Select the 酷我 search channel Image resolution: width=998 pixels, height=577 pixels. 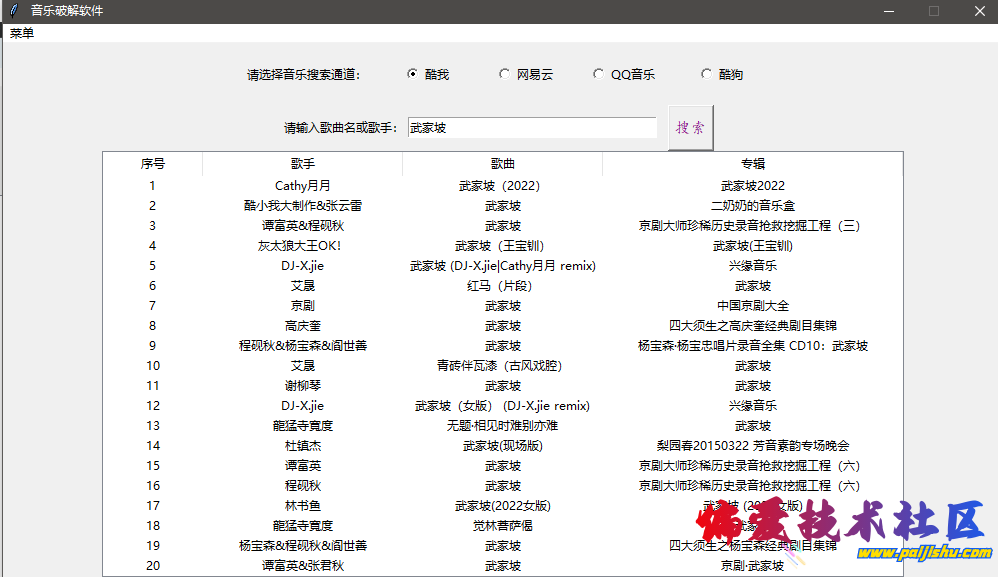click(x=411, y=73)
